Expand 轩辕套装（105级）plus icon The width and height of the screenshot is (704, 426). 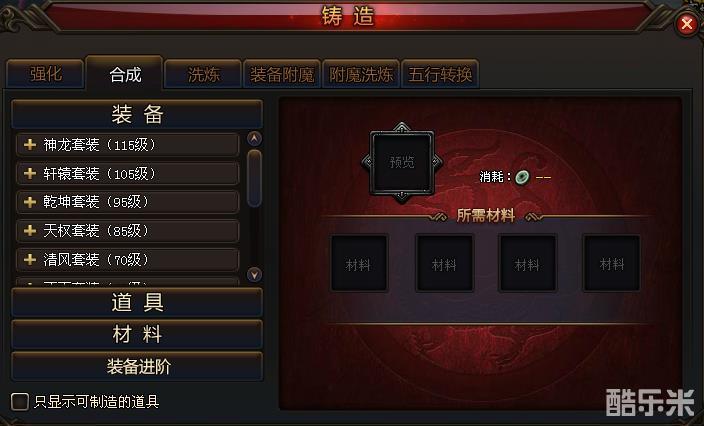[x=30, y=173]
